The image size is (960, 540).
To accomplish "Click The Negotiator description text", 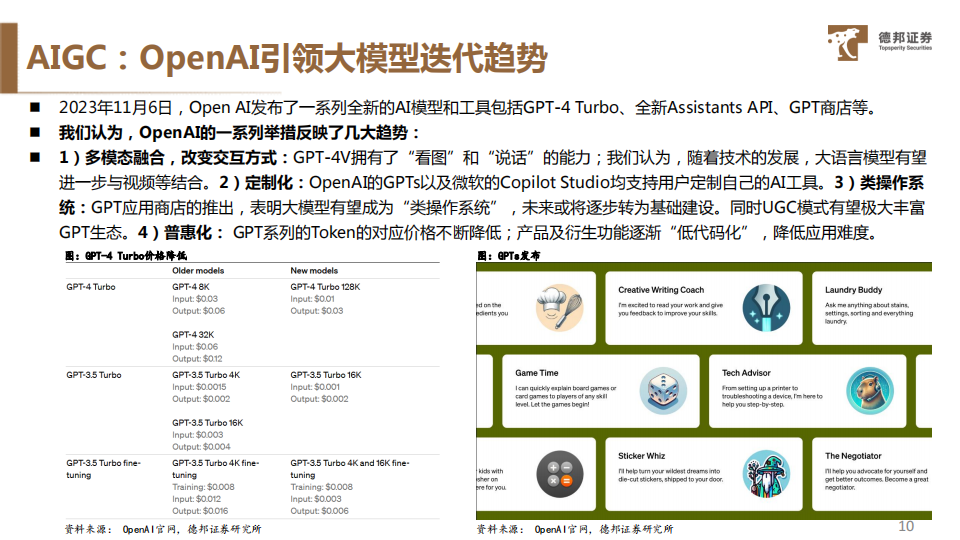I will (876, 479).
